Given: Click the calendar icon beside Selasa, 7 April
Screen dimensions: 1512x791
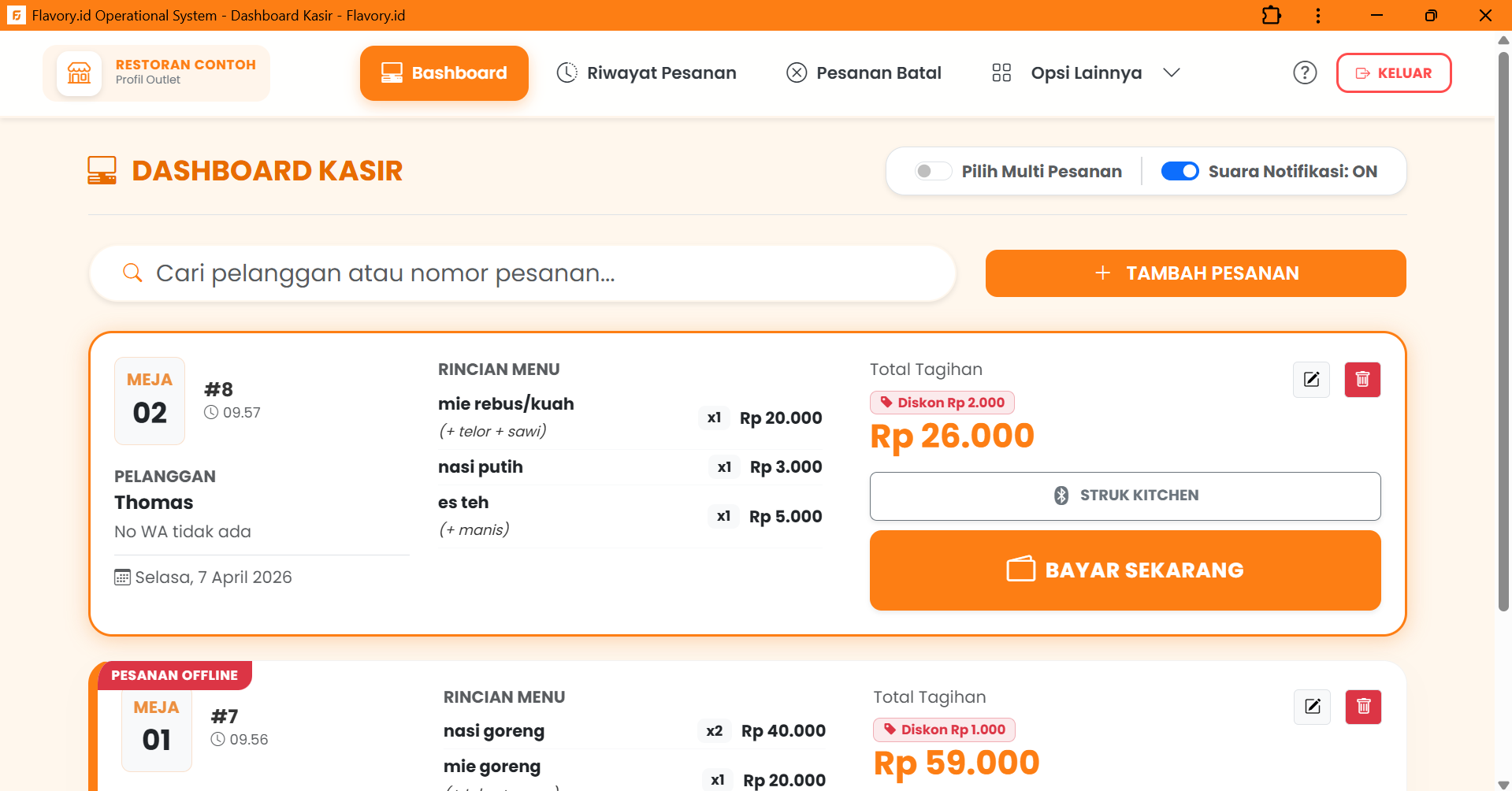Looking at the screenshot, I should pos(122,577).
